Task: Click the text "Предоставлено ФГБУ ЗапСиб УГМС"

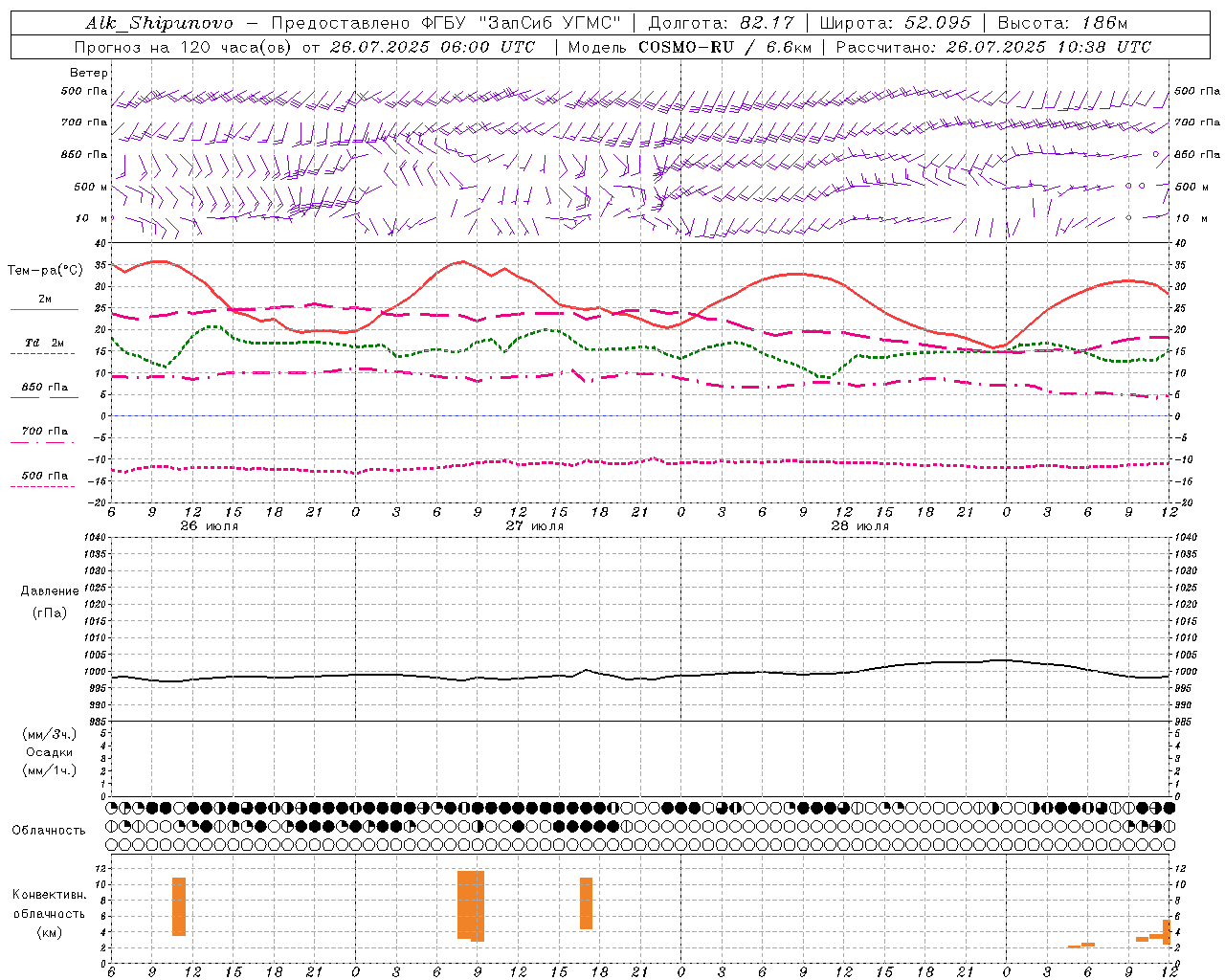Action: (447, 23)
